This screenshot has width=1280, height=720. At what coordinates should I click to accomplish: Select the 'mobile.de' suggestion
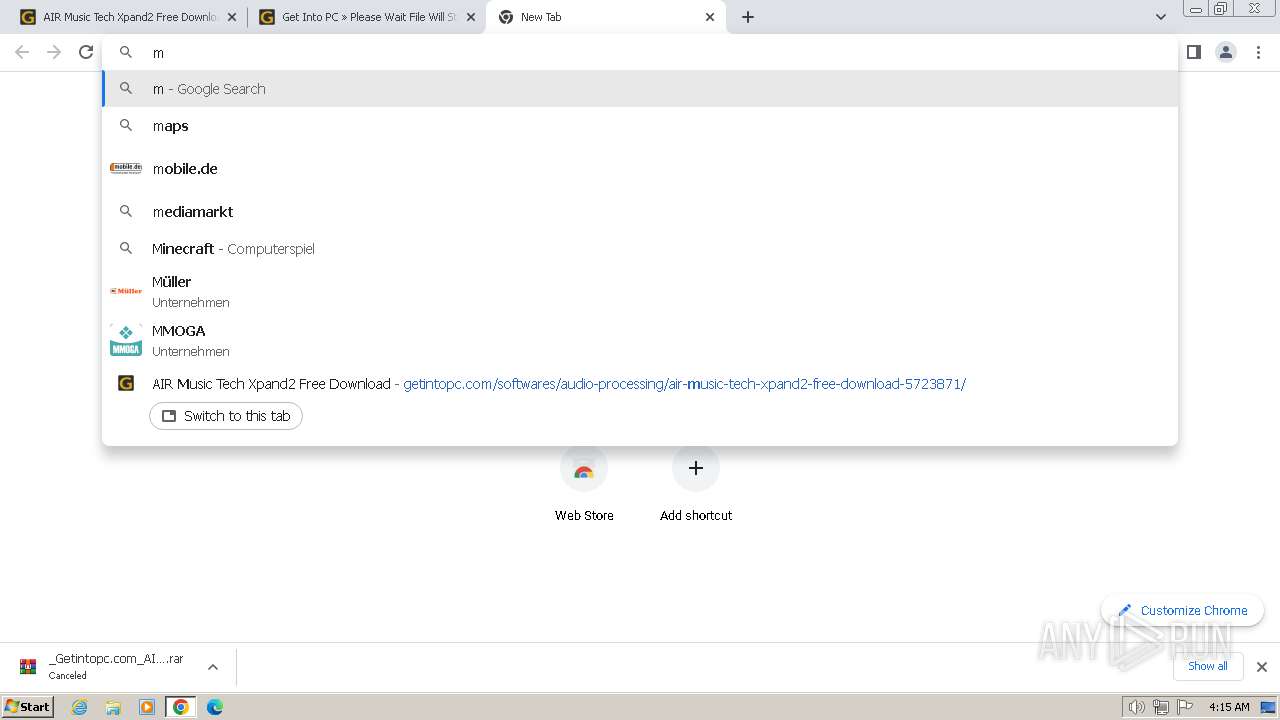click(x=640, y=168)
